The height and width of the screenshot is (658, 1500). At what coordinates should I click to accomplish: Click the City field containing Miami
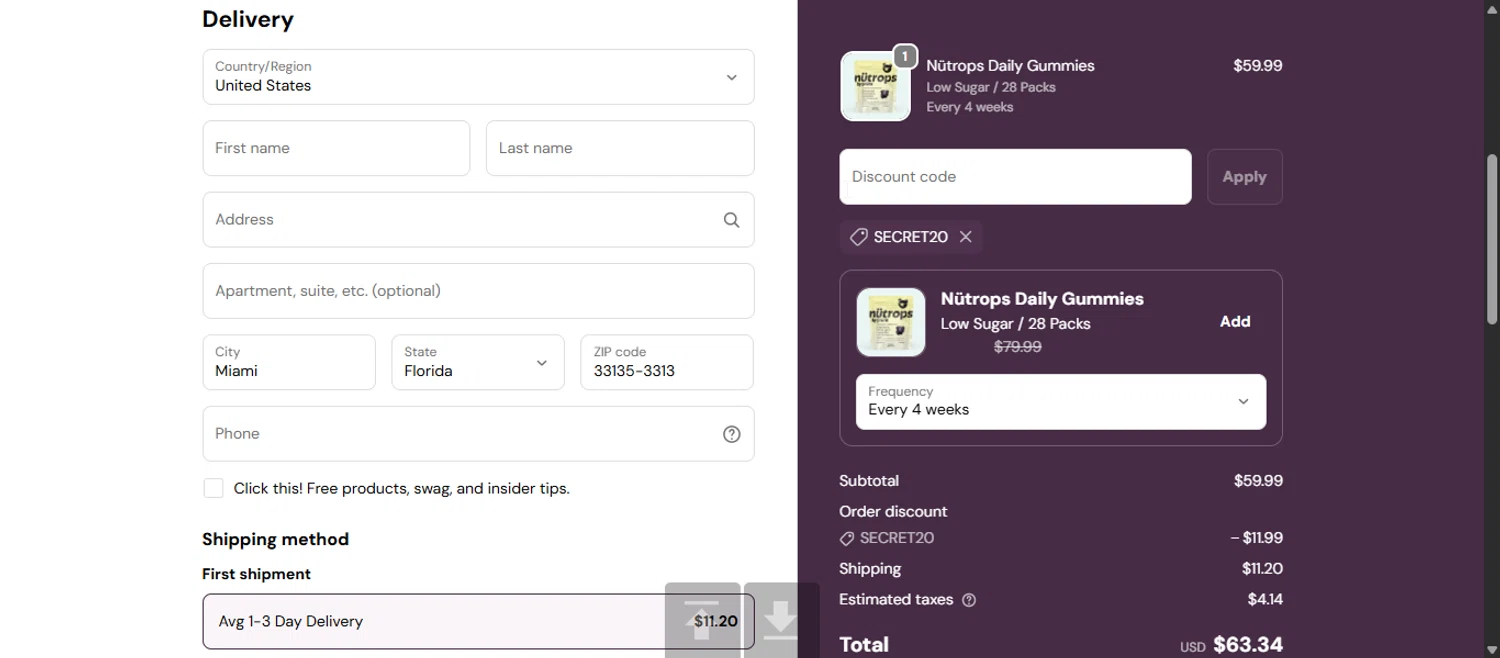[x=289, y=362]
